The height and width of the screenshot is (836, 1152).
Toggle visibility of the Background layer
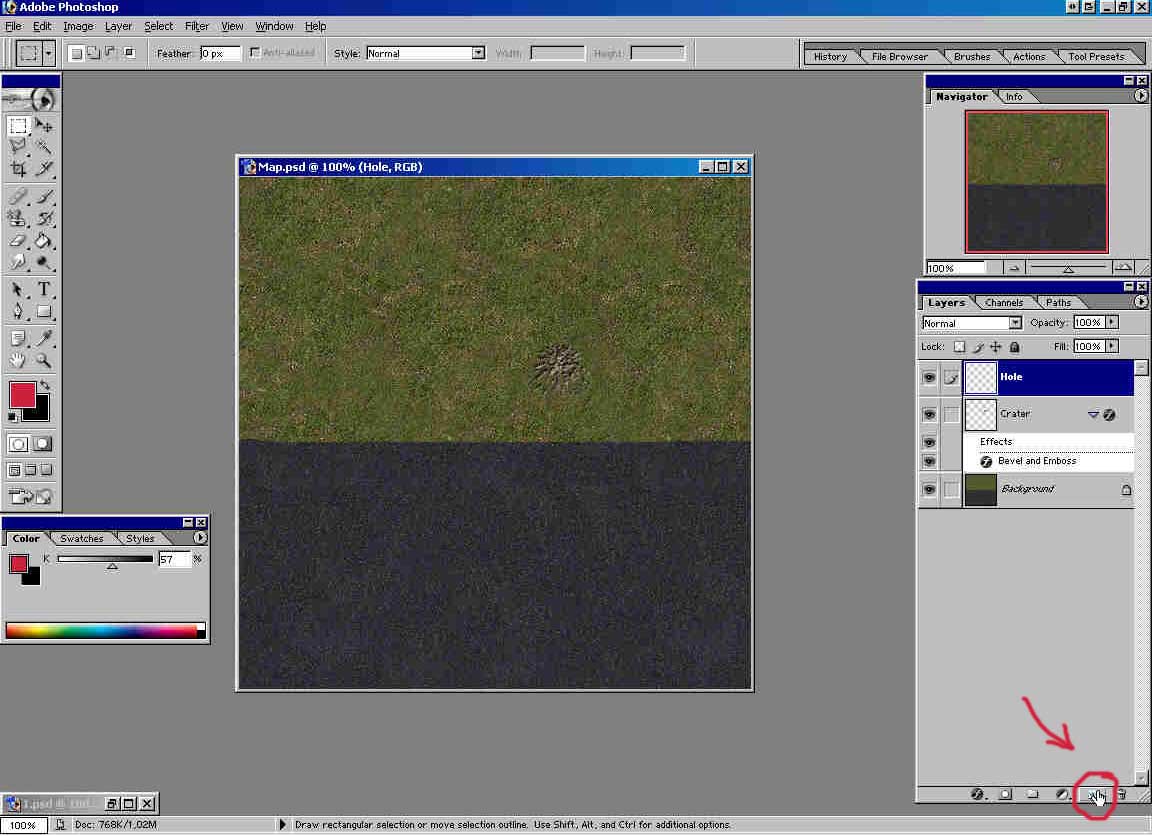point(929,489)
